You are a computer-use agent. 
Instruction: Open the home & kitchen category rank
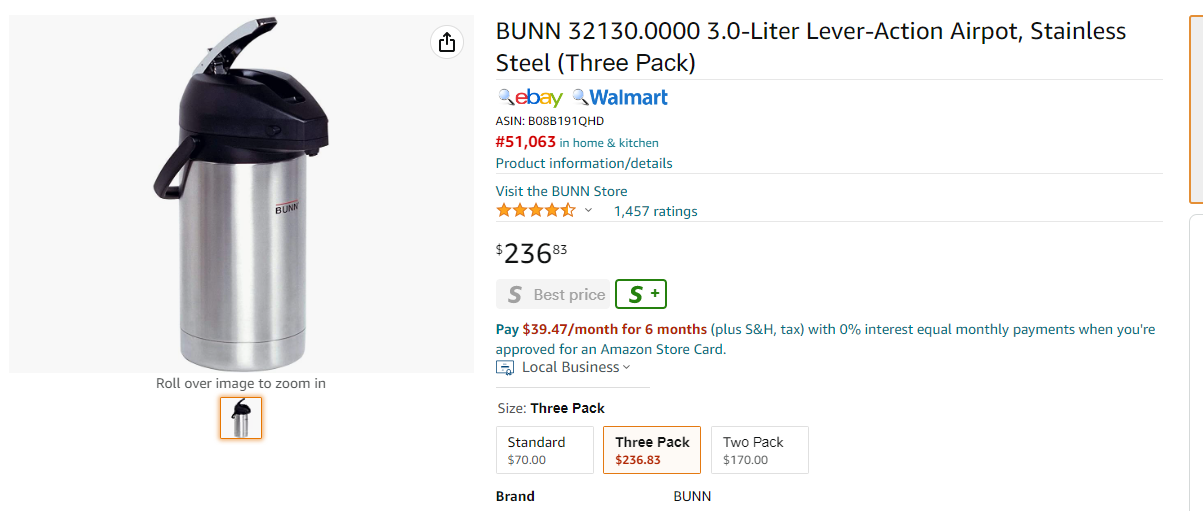pos(609,143)
